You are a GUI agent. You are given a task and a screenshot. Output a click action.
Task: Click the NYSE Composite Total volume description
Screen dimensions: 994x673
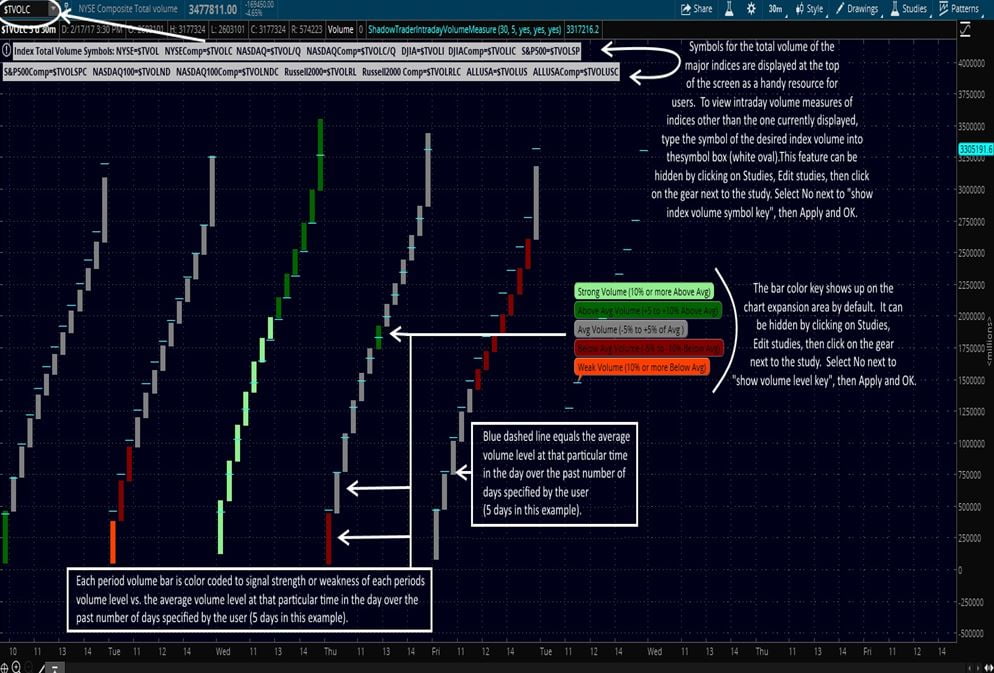click(x=128, y=9)
